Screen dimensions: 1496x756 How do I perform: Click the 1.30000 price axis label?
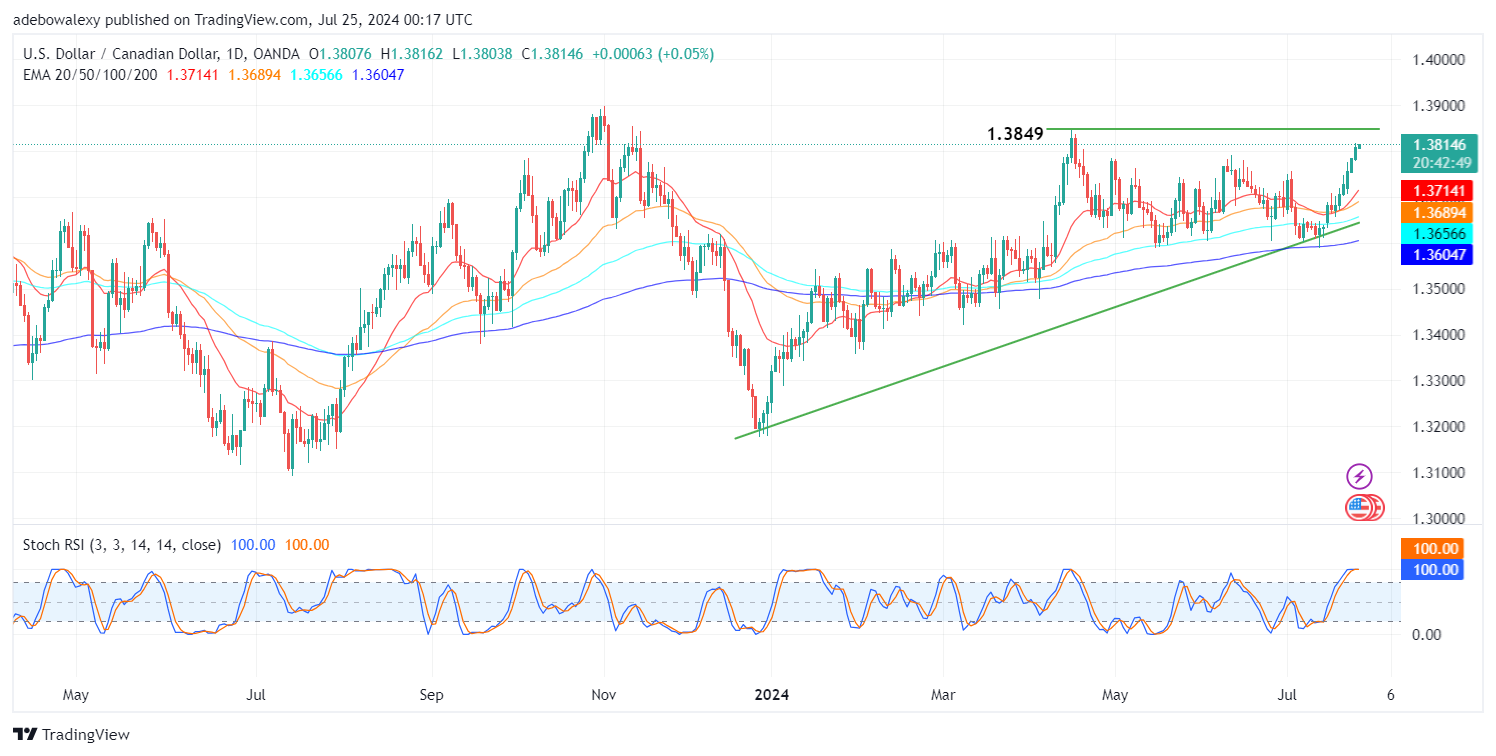[1439, 519]
